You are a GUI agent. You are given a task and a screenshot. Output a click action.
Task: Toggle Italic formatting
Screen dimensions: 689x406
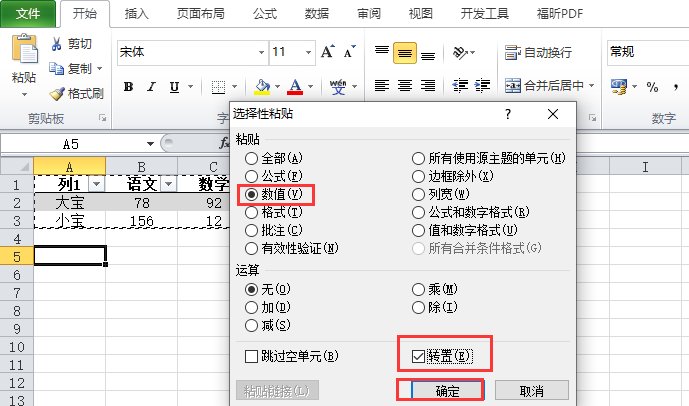151,87
